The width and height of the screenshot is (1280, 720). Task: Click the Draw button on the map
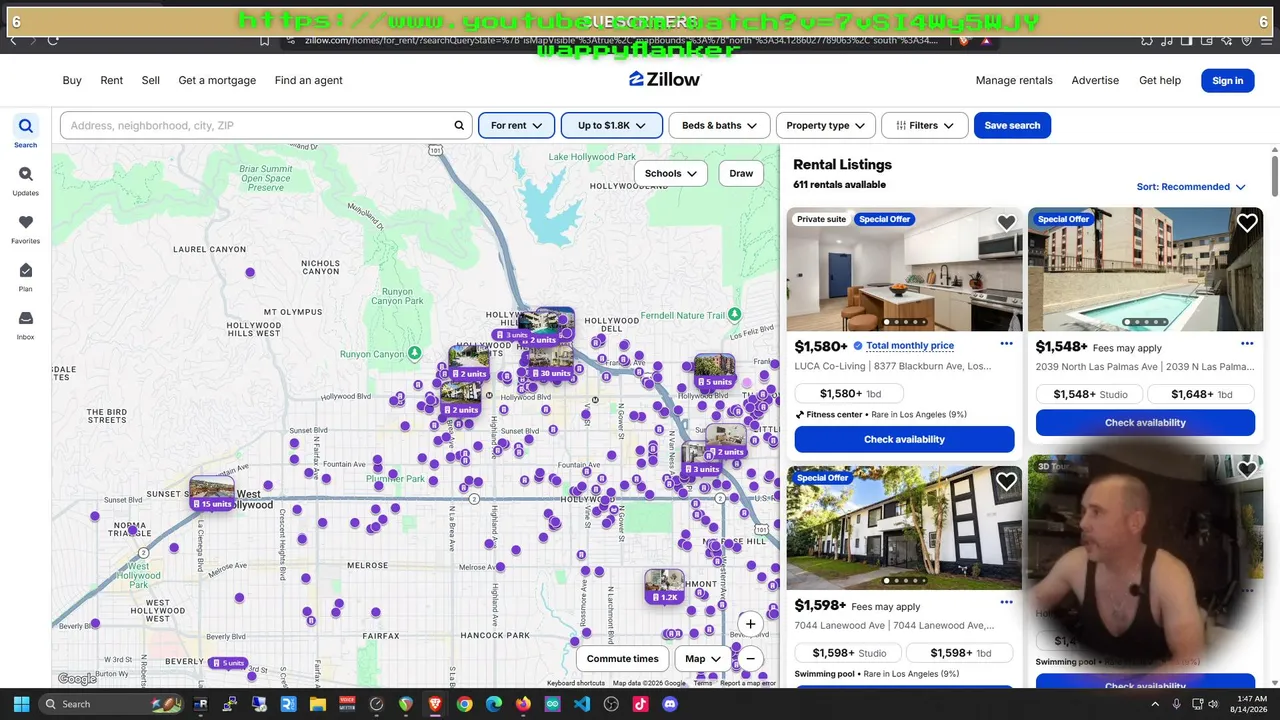[x=741, y=173]
